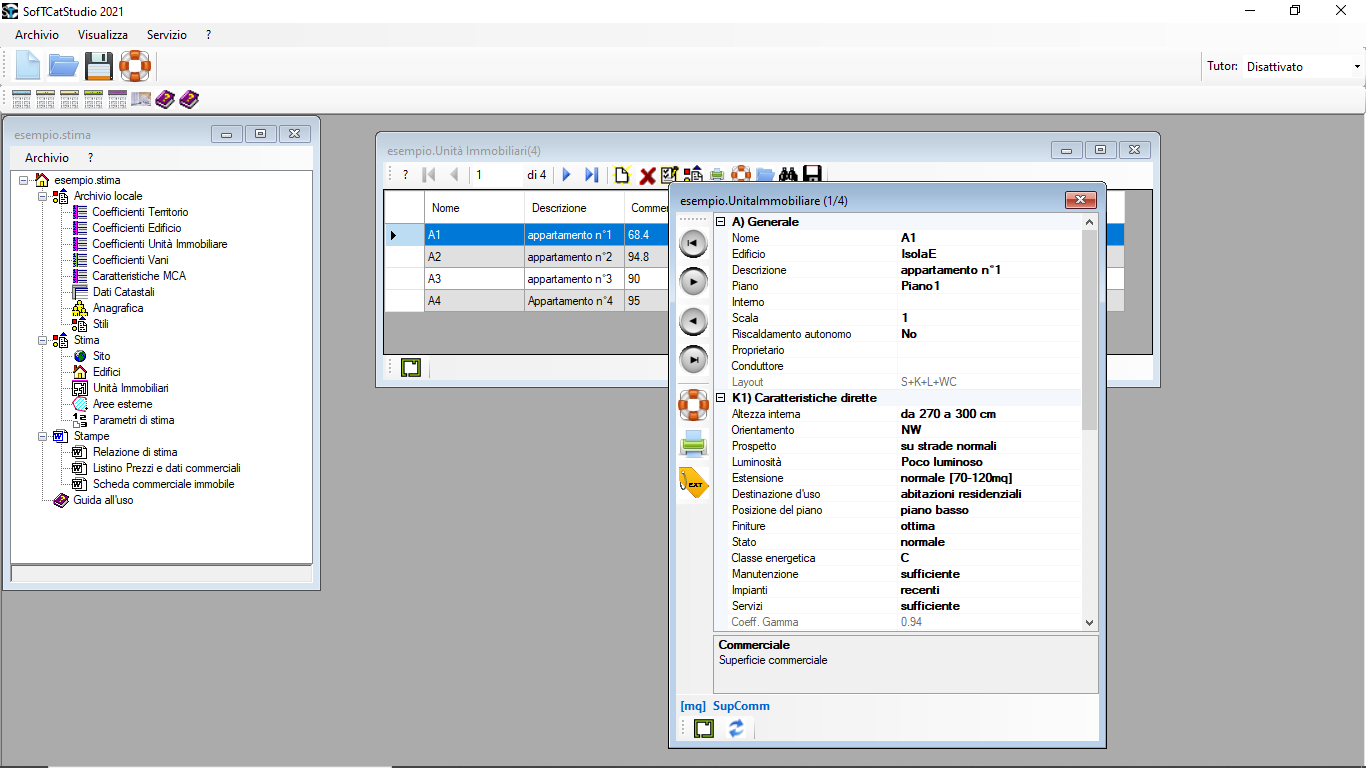Viewport: 1366px width, 768px height.
Task: Click green square icon at dialog bottom
Action: point(704,728)
